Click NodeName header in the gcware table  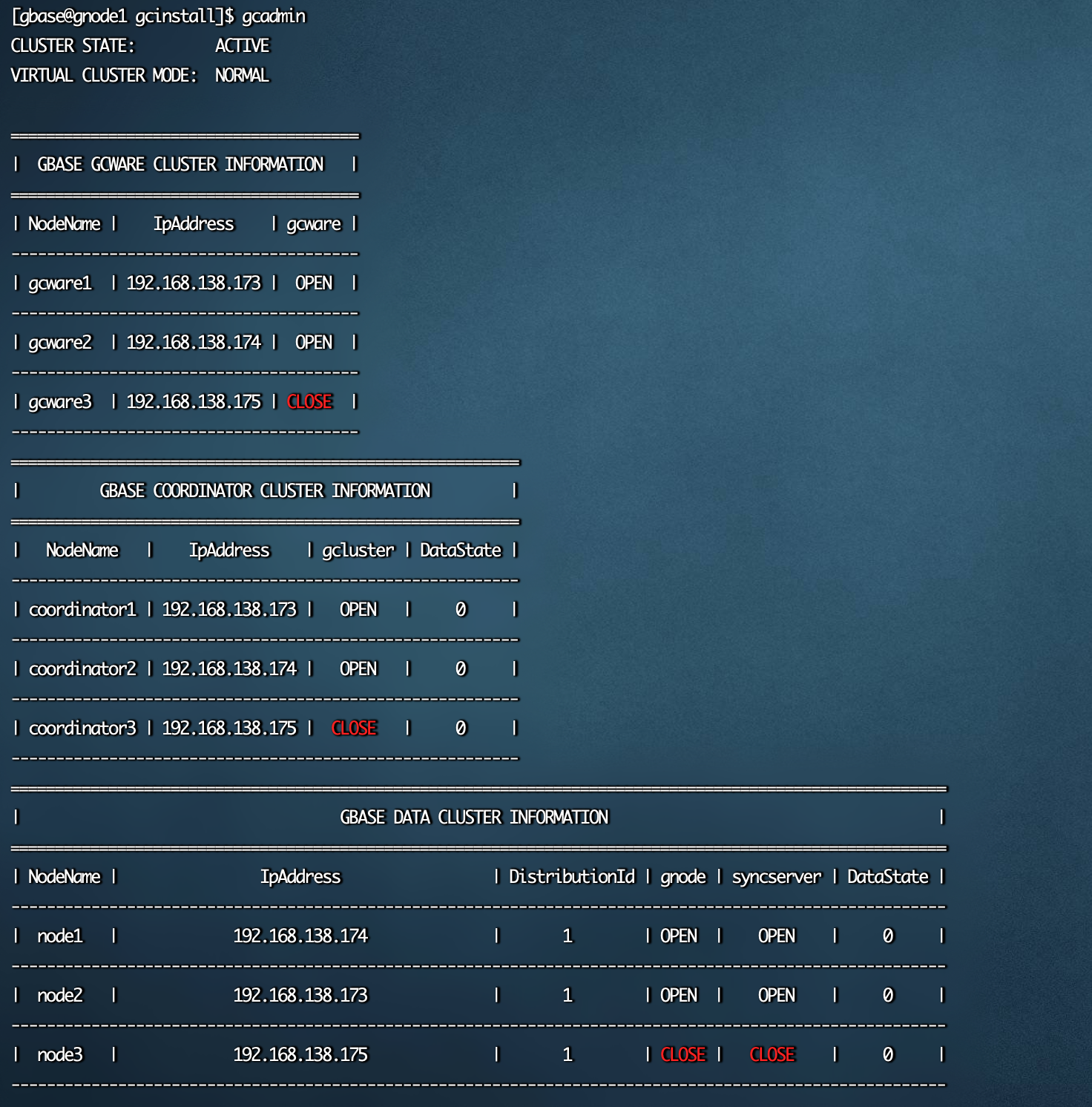(x=65, y=224)
